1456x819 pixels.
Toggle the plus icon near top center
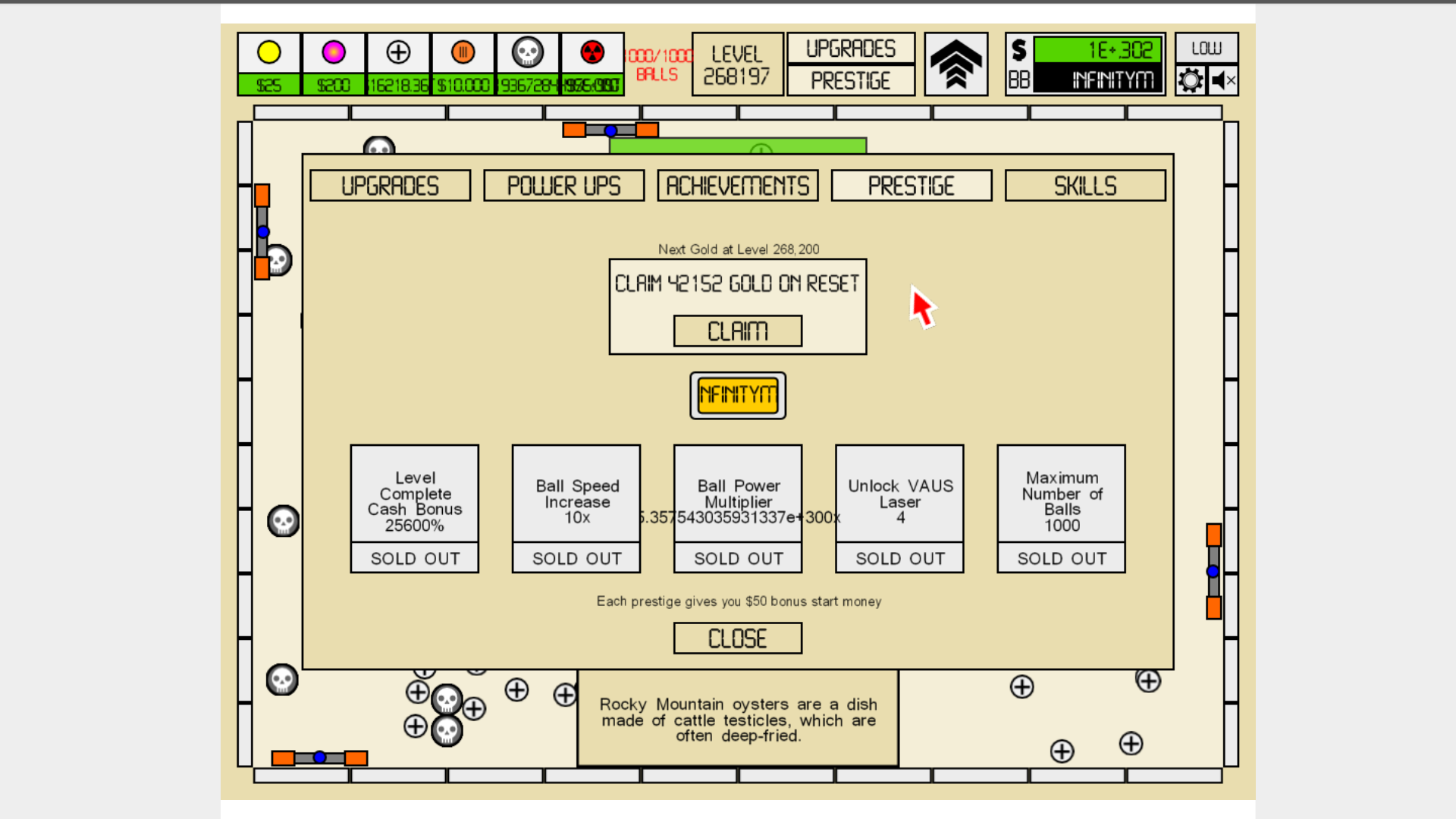(397, 51)
